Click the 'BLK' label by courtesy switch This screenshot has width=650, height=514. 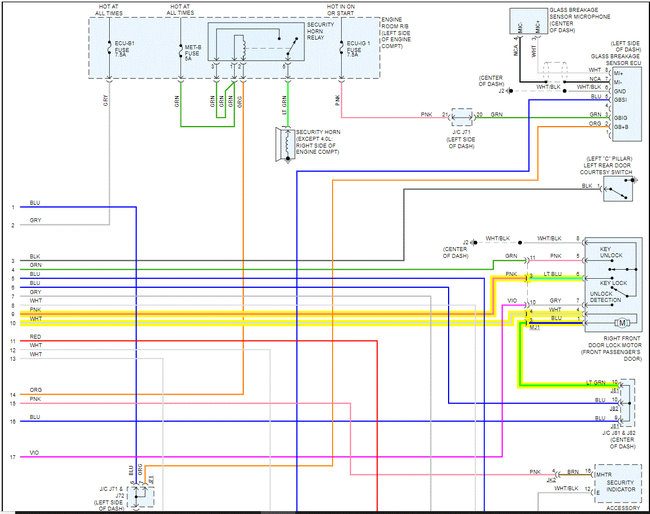[587, 186]
